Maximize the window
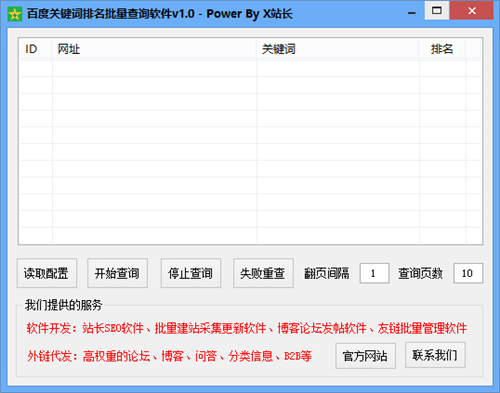This screenshot has width=500, height=393. [437, 11]
